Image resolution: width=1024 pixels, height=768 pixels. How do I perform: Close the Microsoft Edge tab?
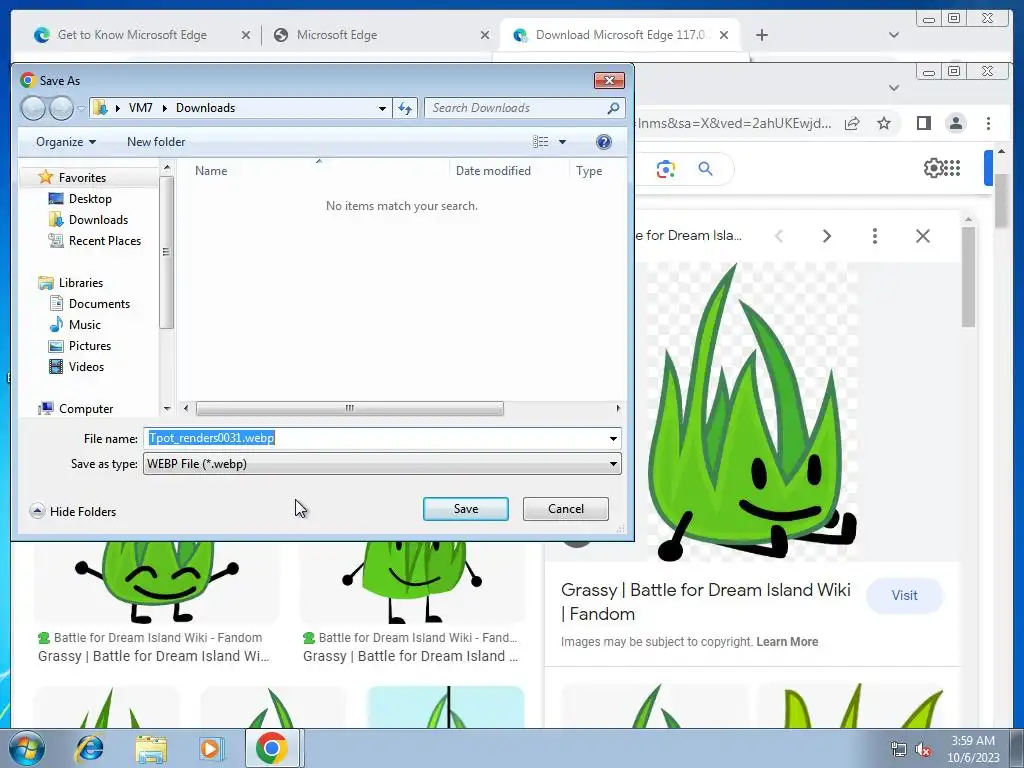[485, 35]
